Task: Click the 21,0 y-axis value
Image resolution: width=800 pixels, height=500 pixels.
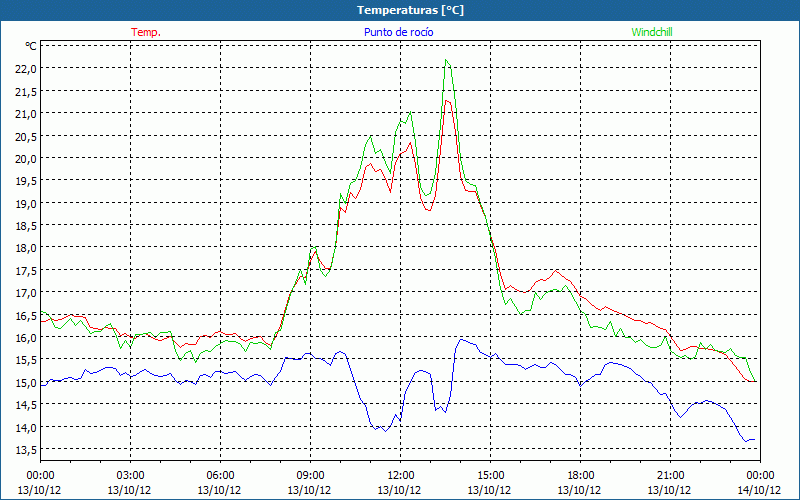Action: 26,114
